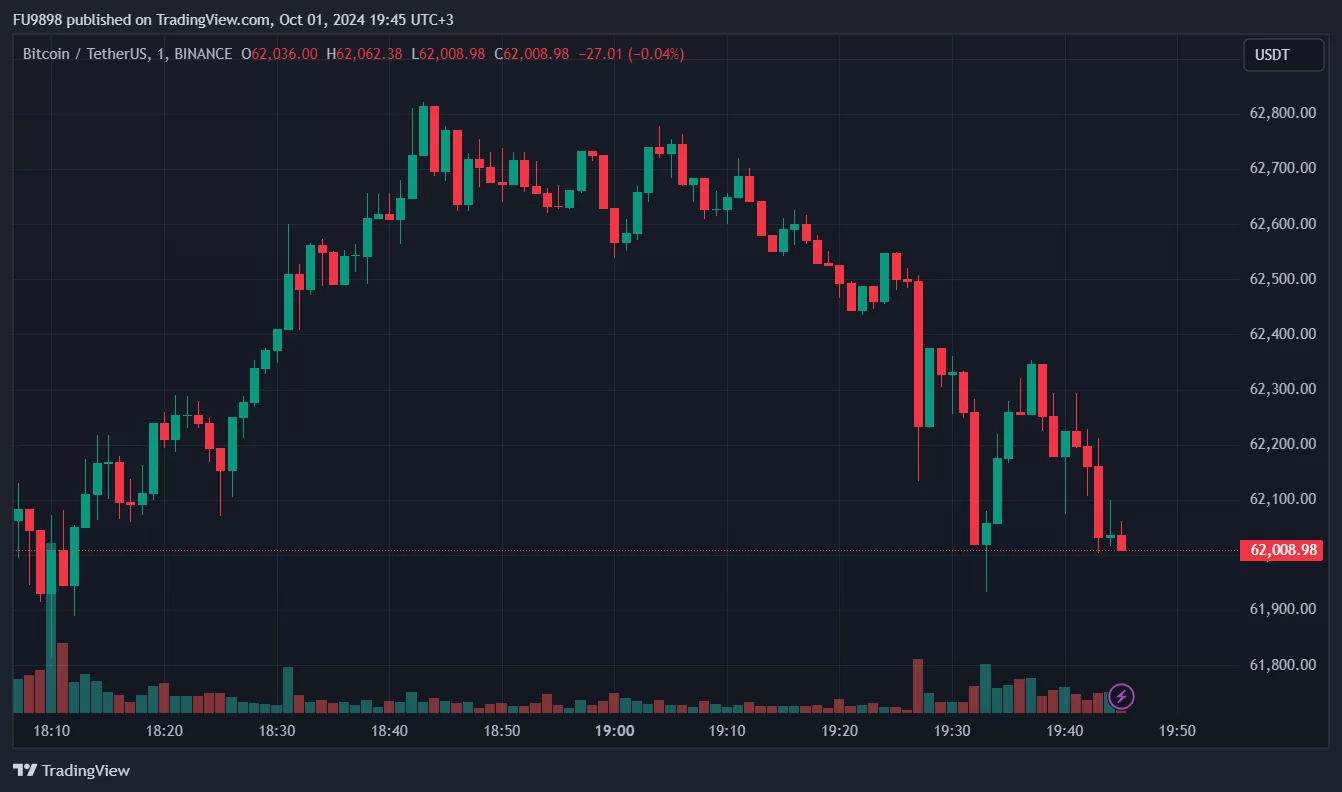Click the BINANCE exchange label
The width and height of the screenshot is (1342, 792).
(x=203, y=54)
